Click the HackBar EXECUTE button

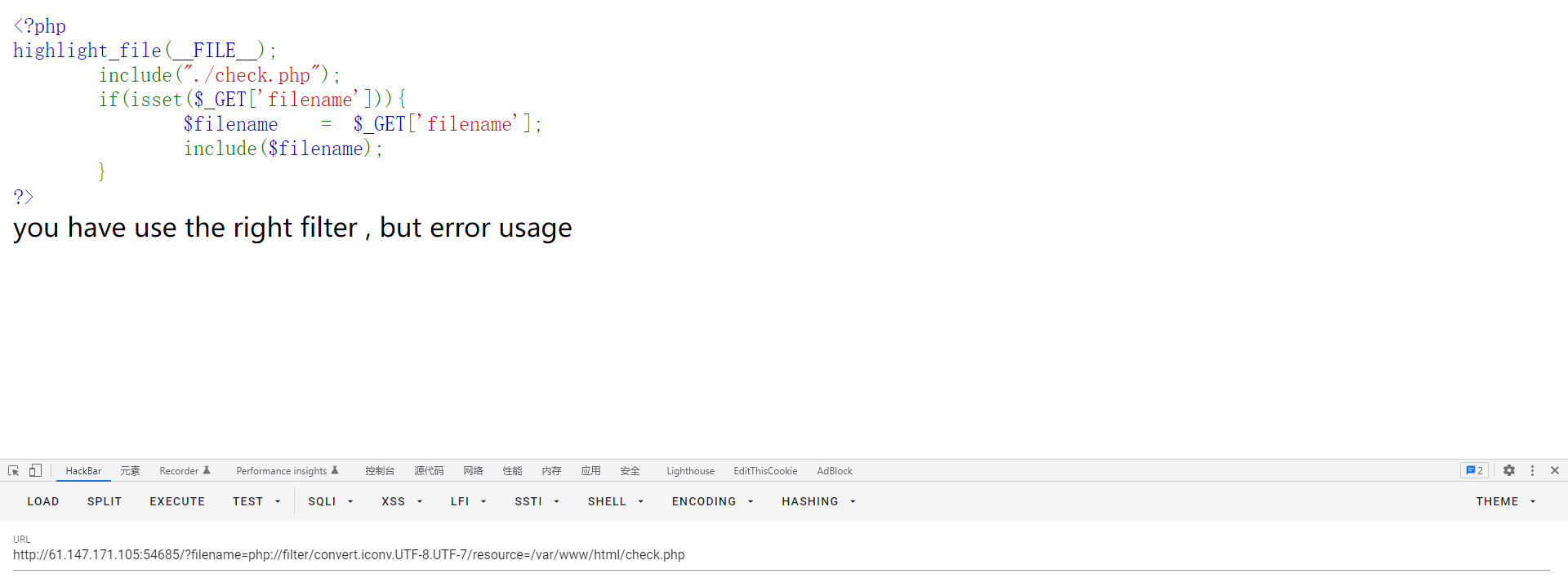177,501
